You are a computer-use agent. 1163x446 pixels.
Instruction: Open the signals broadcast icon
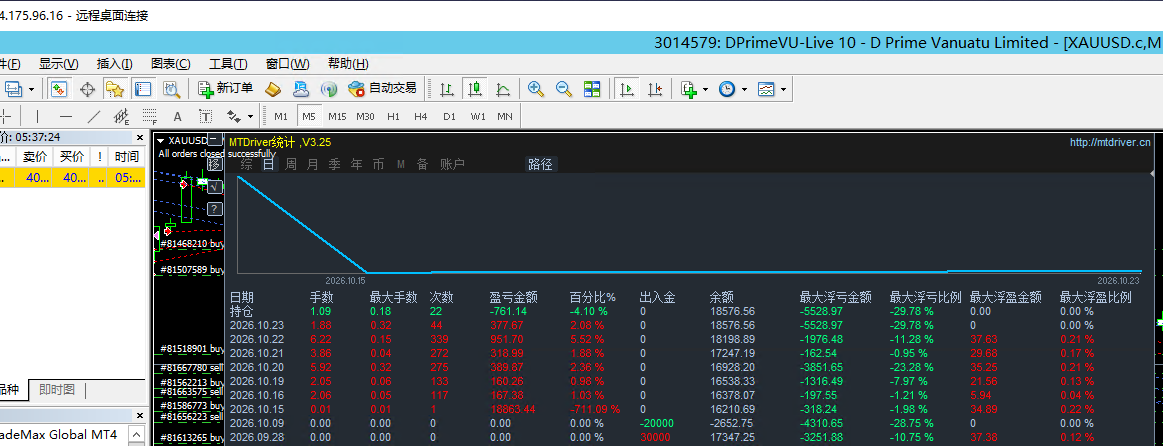(329, 89)
